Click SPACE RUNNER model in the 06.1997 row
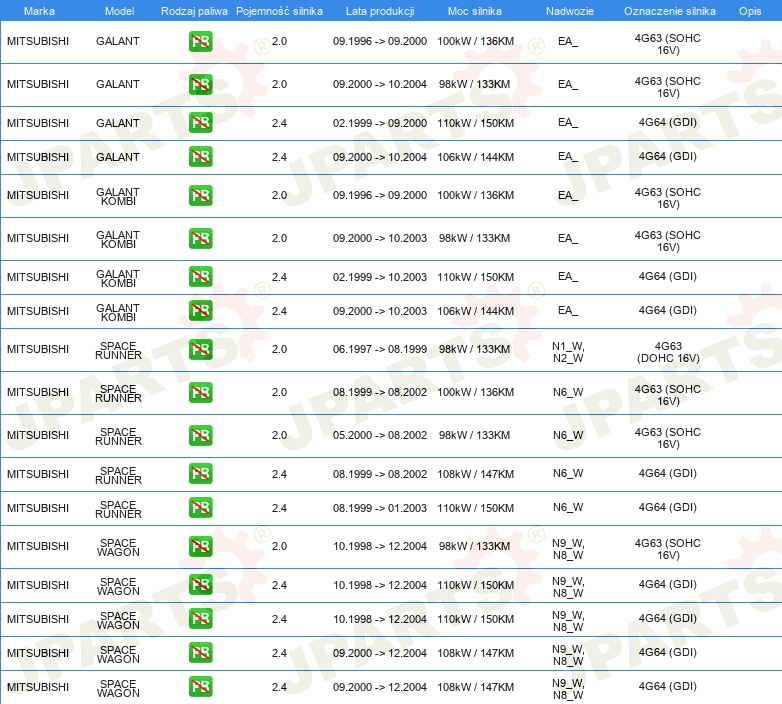782x704 pixels. click(x=118, y=351)
